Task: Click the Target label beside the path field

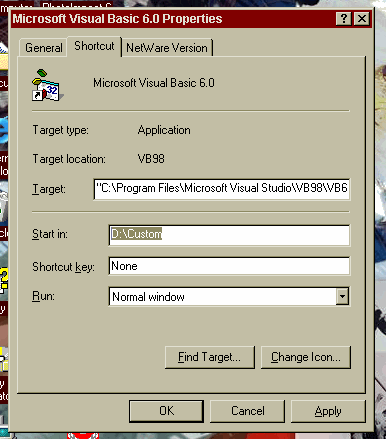Action: [x=49, y=189]
